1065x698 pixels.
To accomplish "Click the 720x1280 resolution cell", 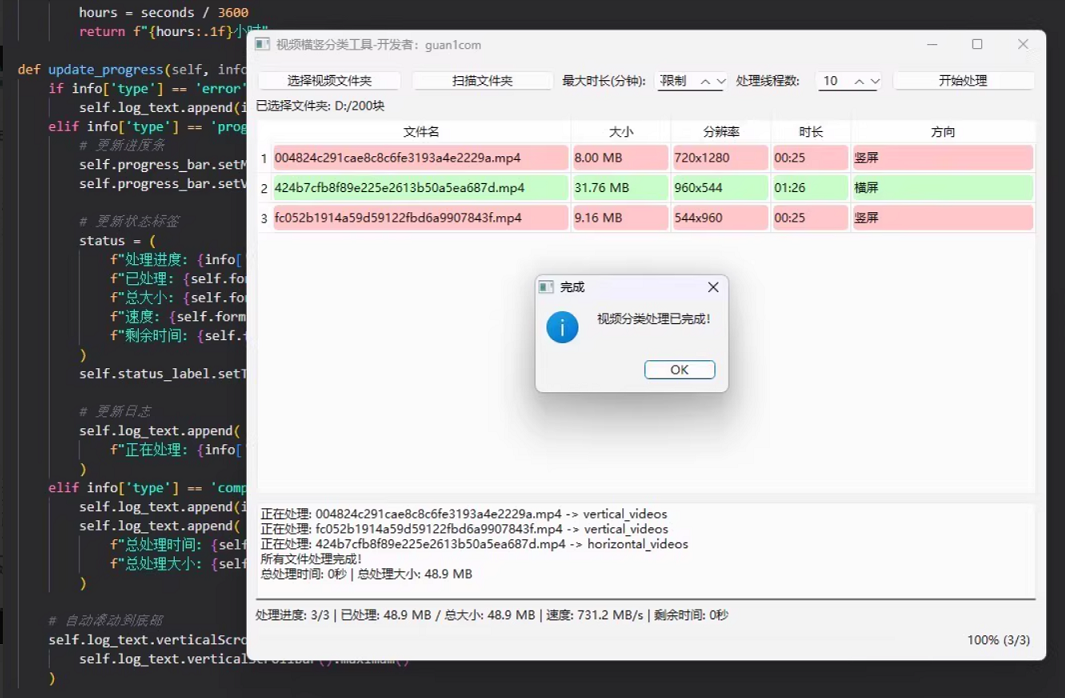I will pos(720,158).
